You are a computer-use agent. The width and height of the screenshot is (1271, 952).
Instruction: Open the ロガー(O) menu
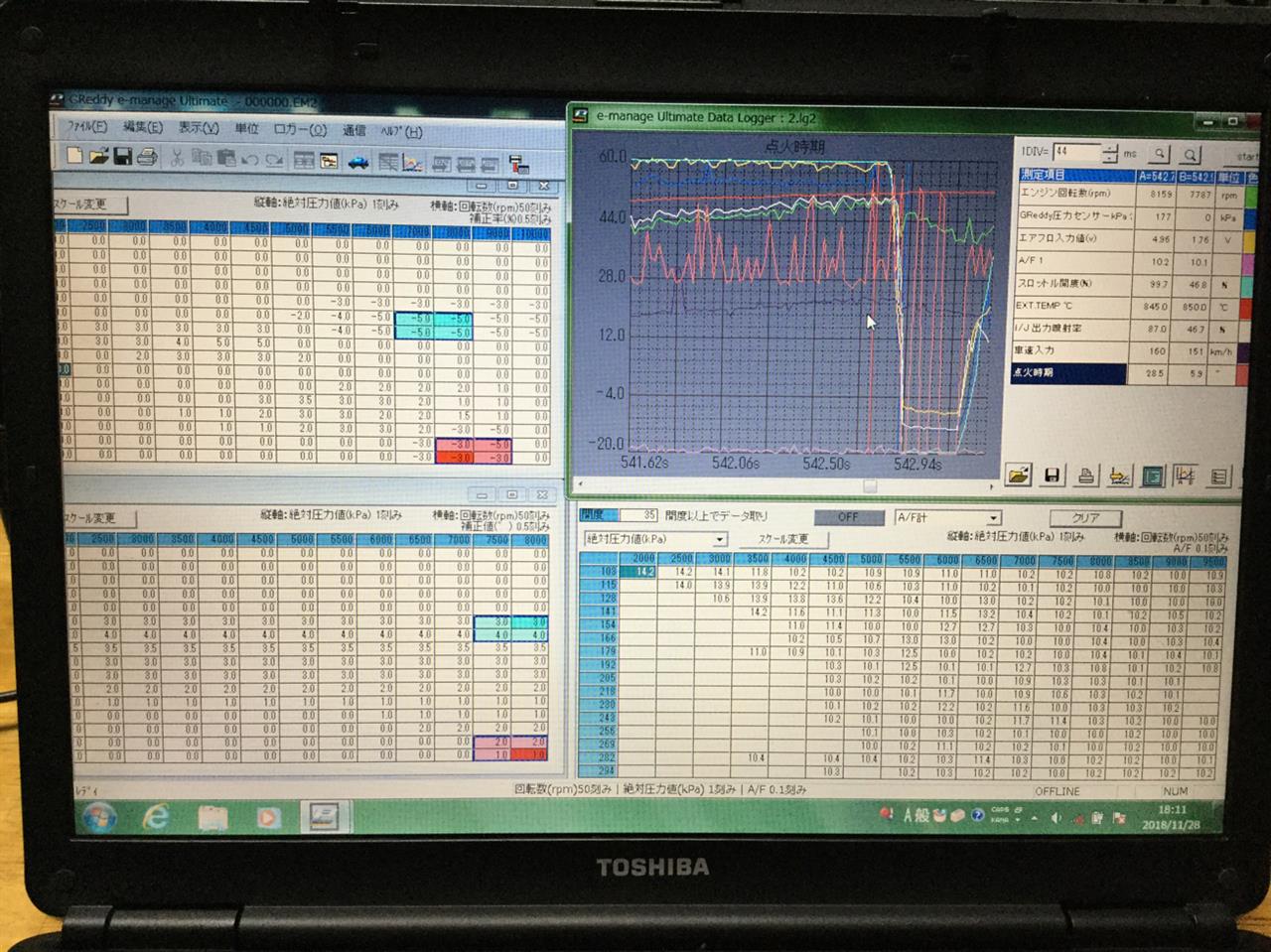click(x=300, y=130)
